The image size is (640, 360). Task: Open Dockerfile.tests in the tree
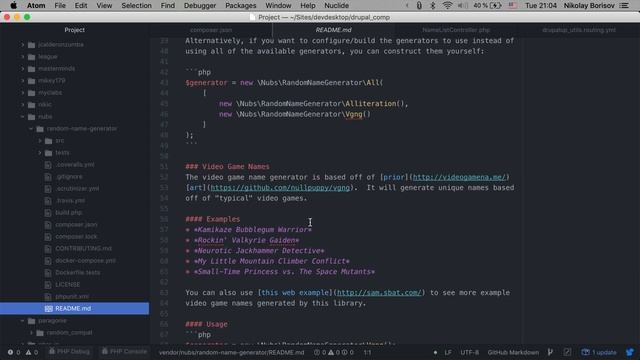78,273
